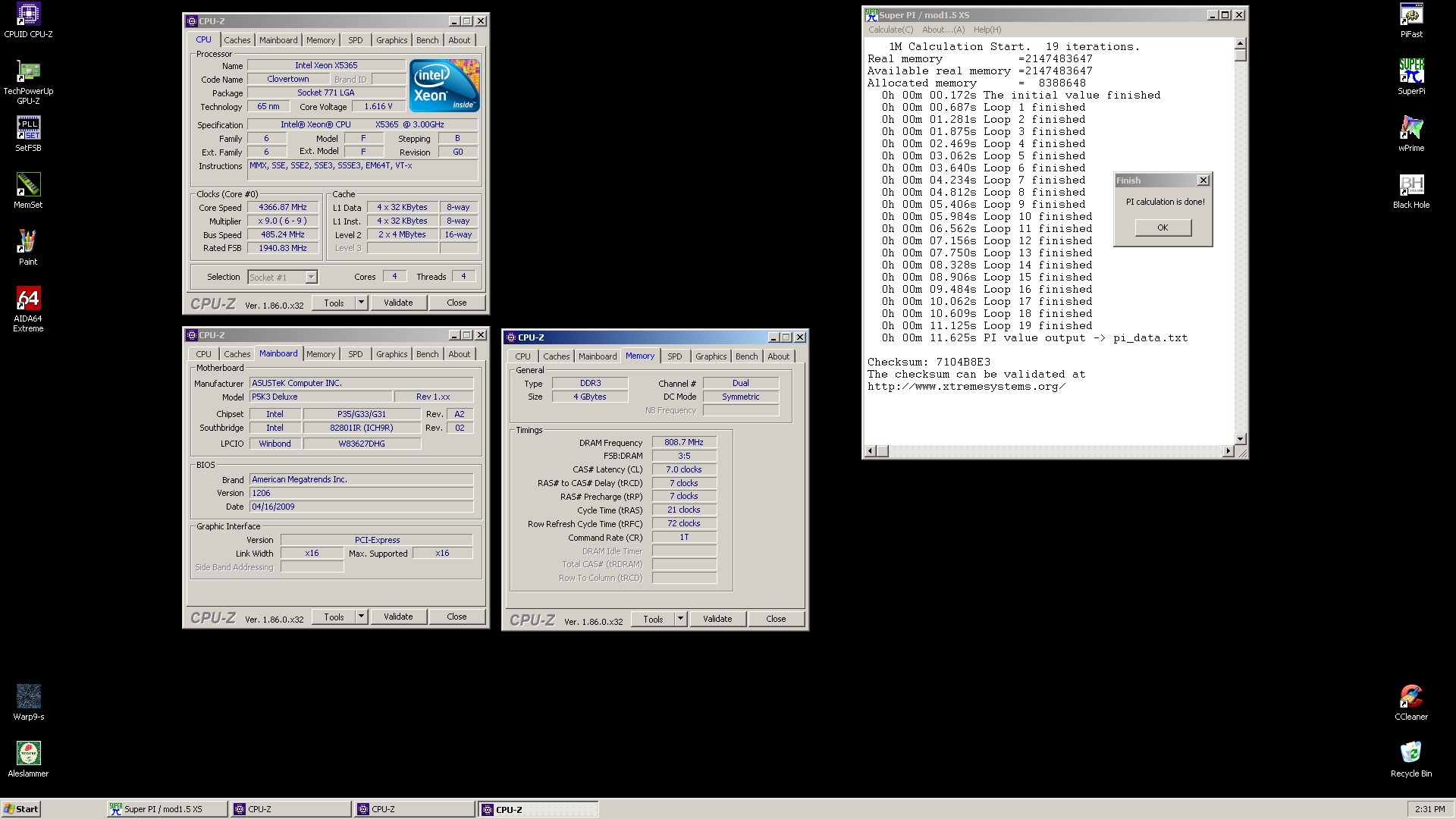
Task: Open Mainboard tab in Memory CPU-Z window
Action: click(x=598, y=356)
